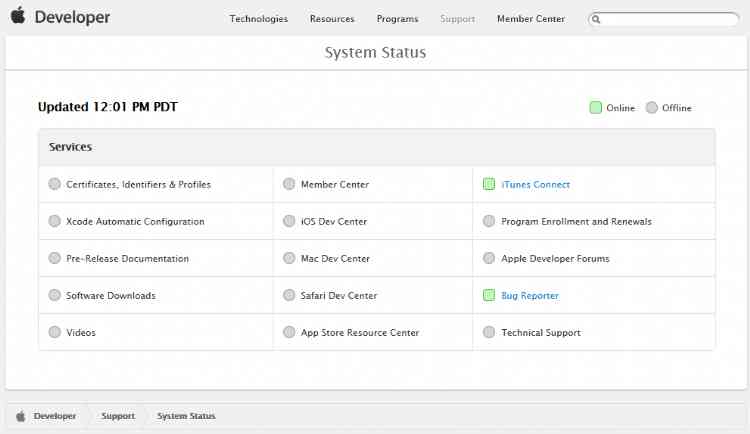
Task: Select the Support menu item
Action: (458, 19)
